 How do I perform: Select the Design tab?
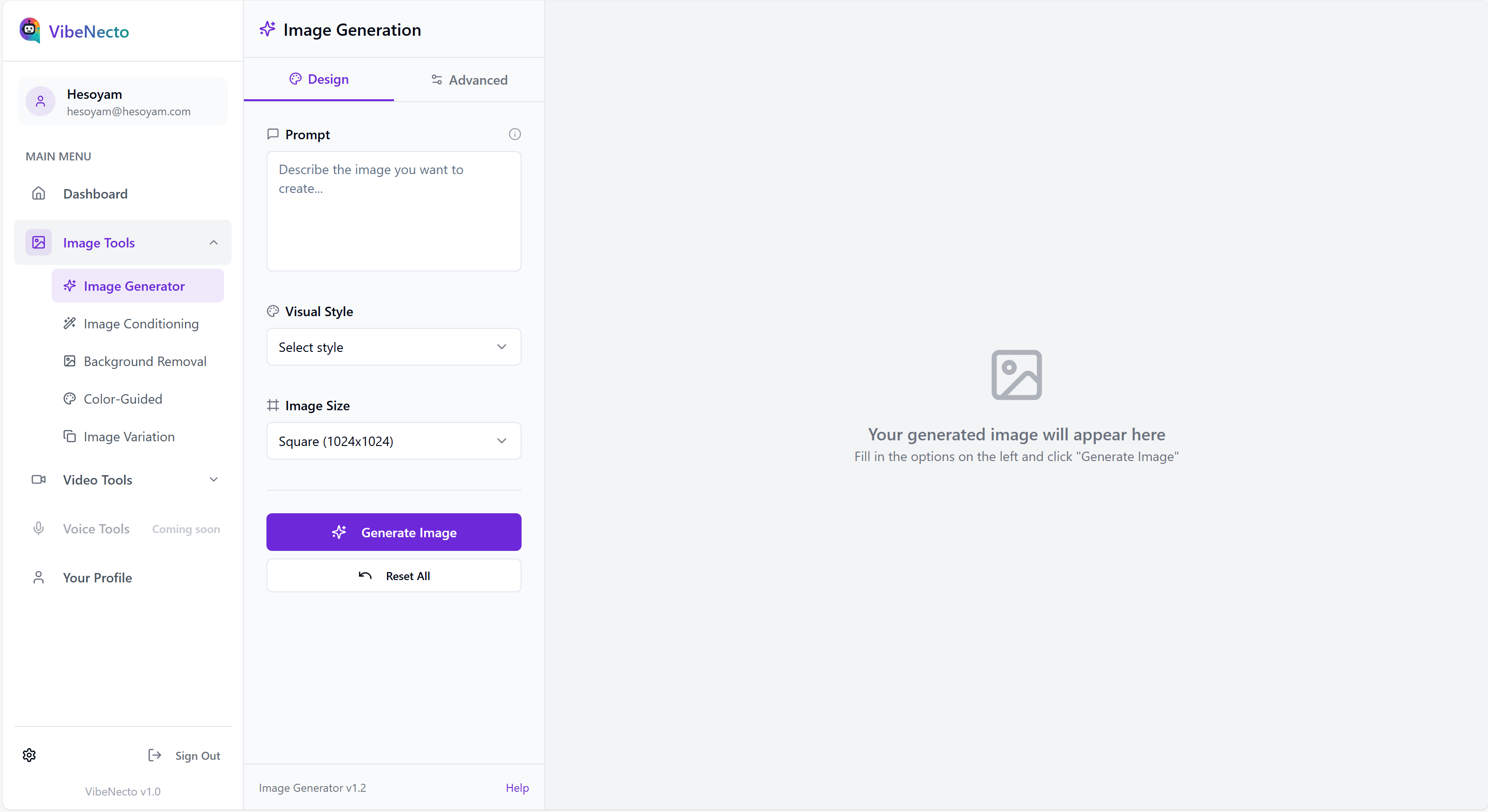tap(319, 79)
